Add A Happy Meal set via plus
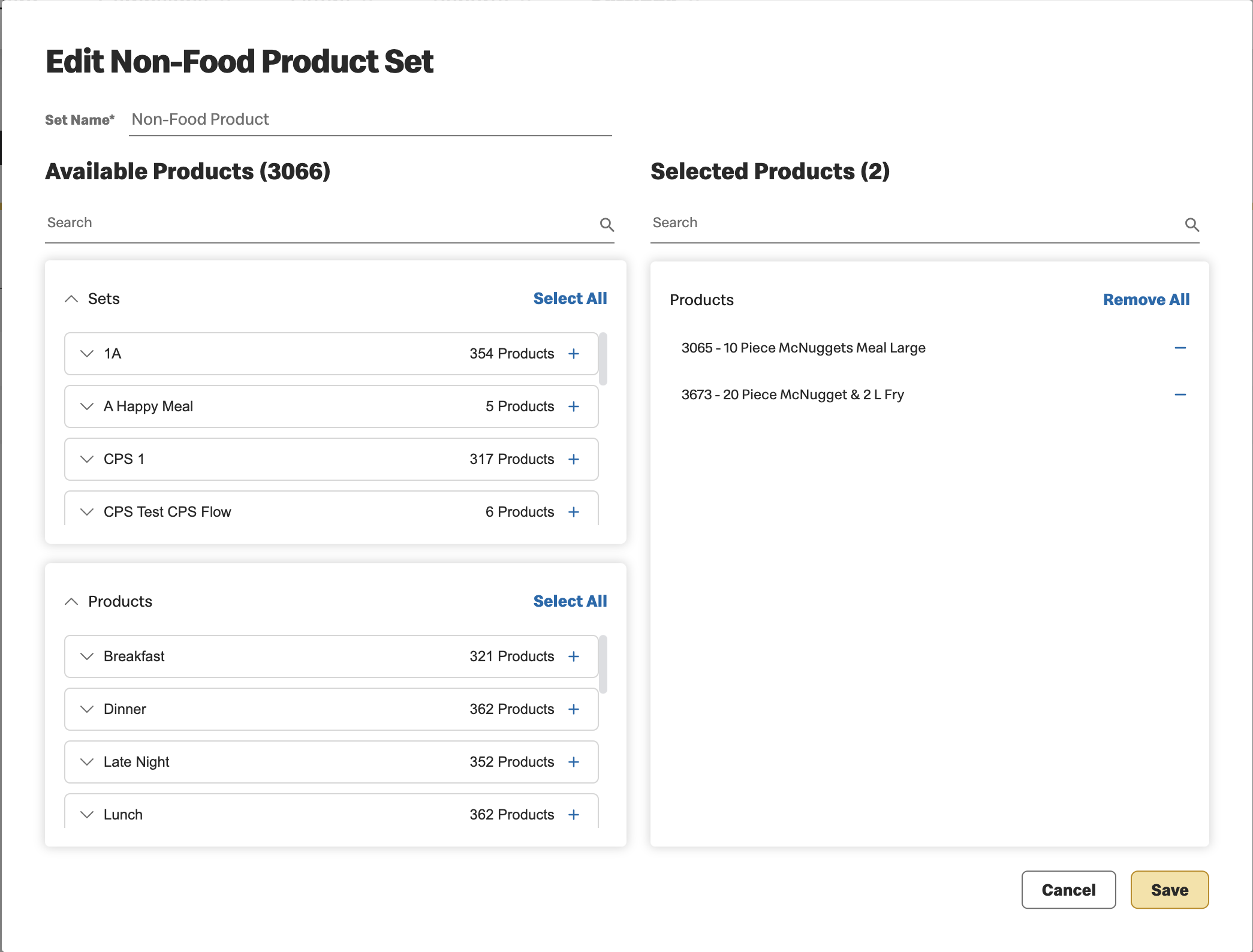The image size is (1253, 952). coord(574,406)
